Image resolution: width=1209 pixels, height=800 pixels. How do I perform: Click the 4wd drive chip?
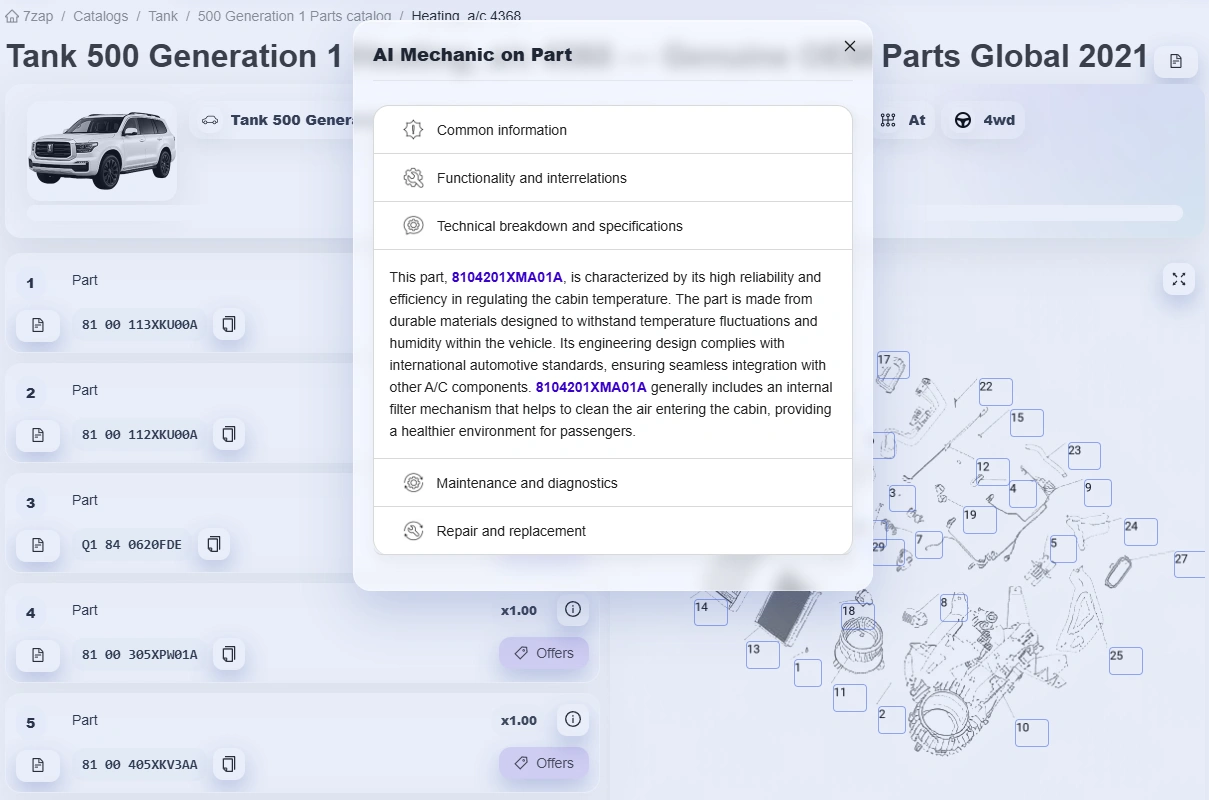pos(984,120)
